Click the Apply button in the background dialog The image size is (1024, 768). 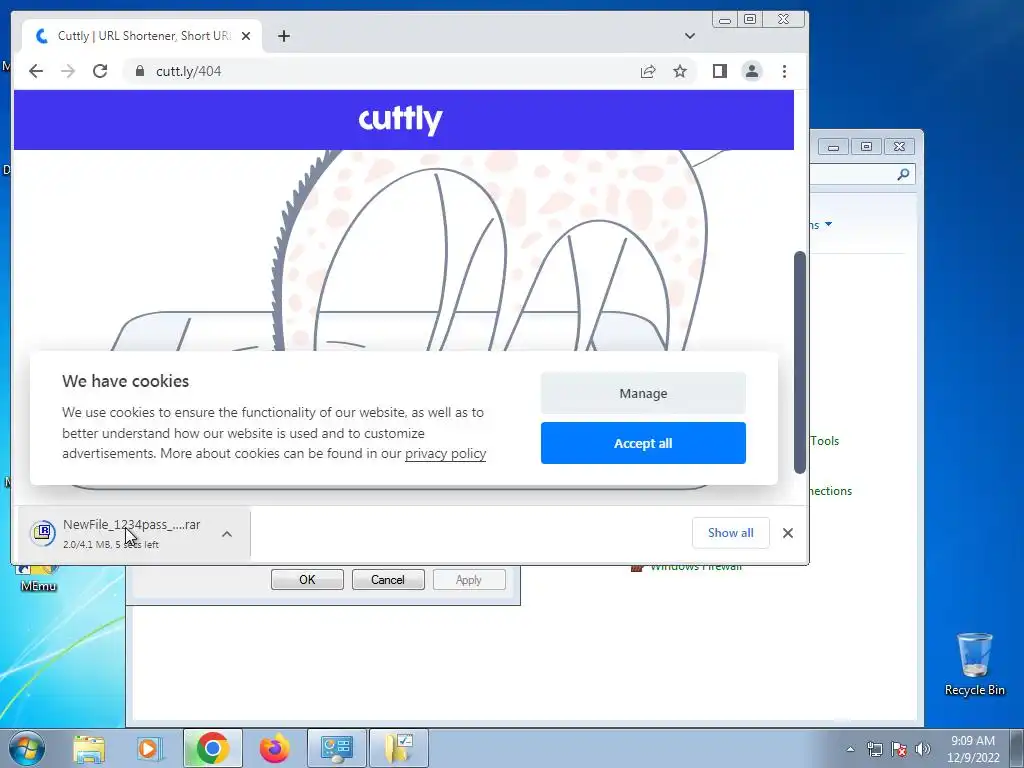click(469, 580)
